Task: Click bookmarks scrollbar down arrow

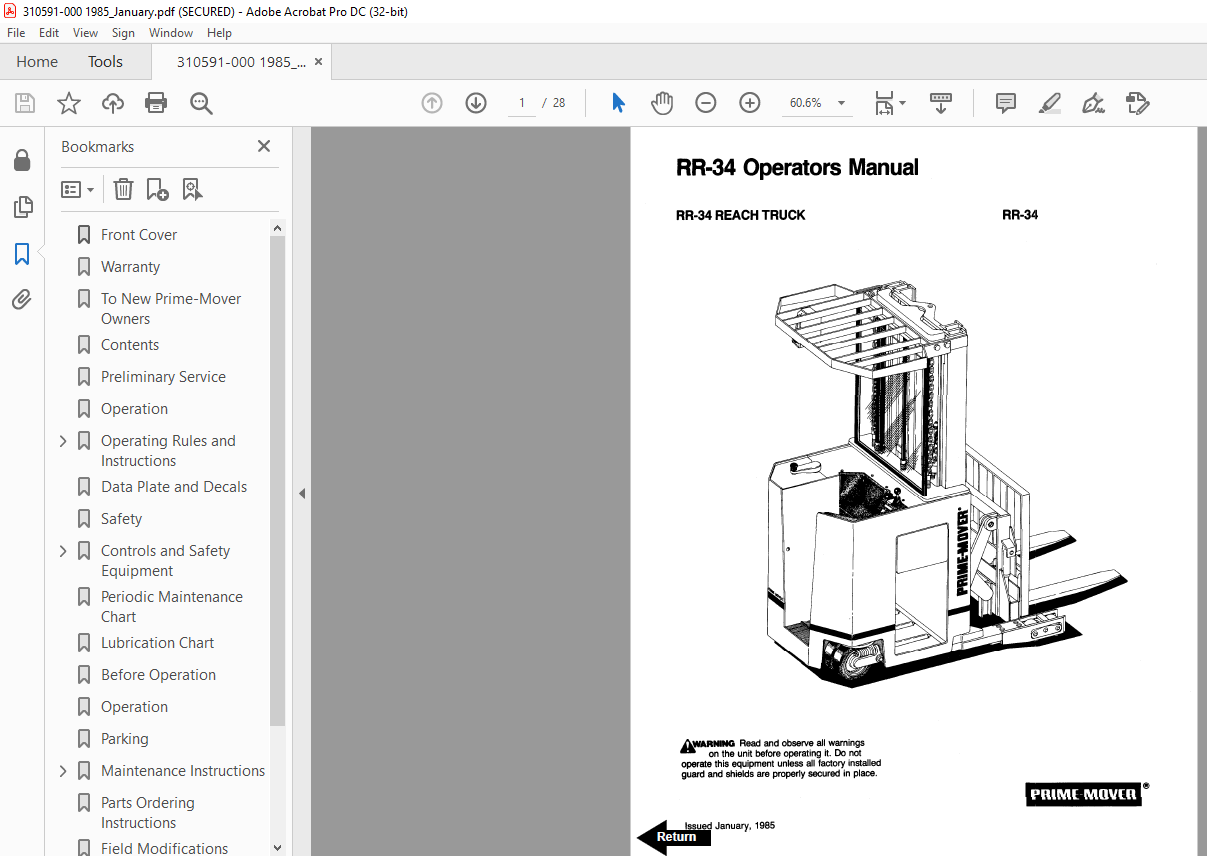Action: point(277,847)
